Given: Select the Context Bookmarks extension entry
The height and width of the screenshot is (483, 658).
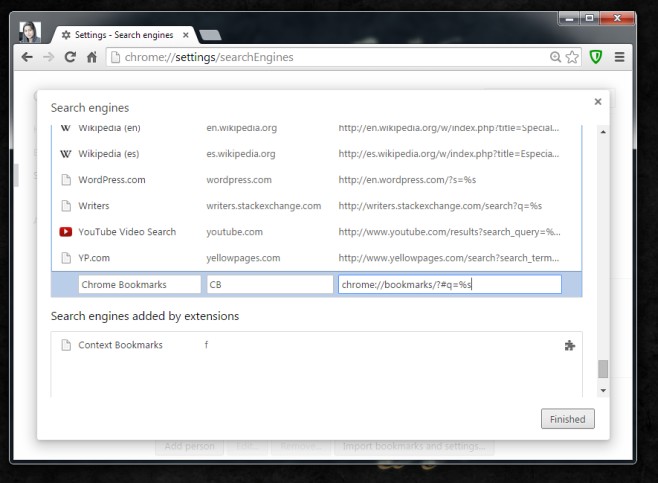Looking at the screenshot, I should click(x=120, y=345).
